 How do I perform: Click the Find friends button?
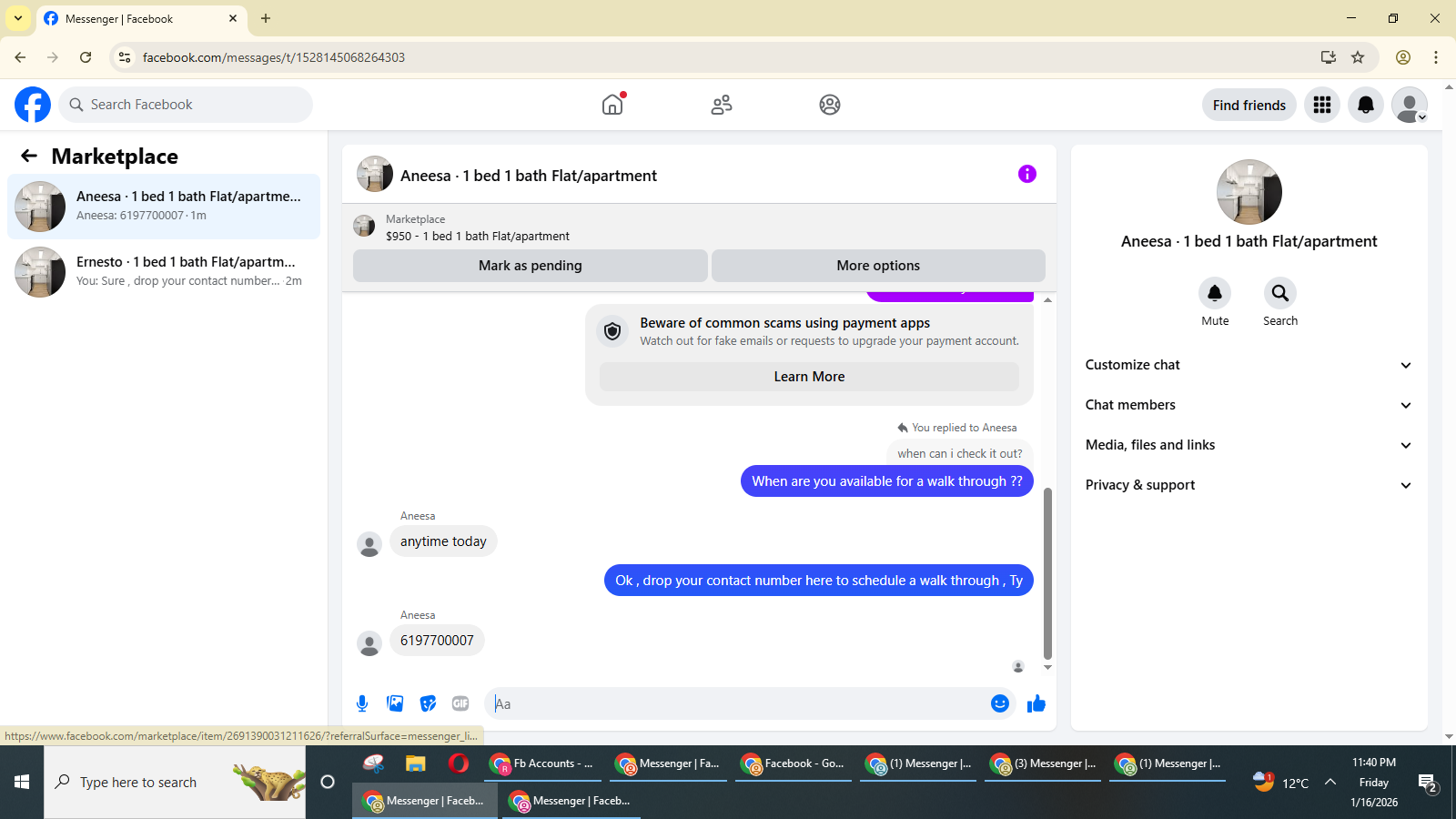pos(1249,105)
